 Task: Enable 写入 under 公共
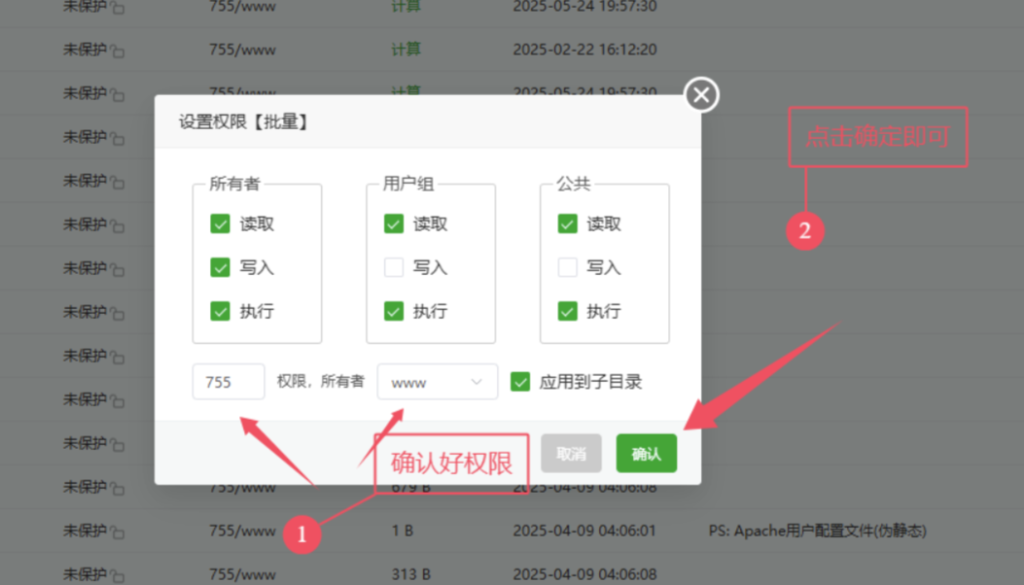[567, 267]
